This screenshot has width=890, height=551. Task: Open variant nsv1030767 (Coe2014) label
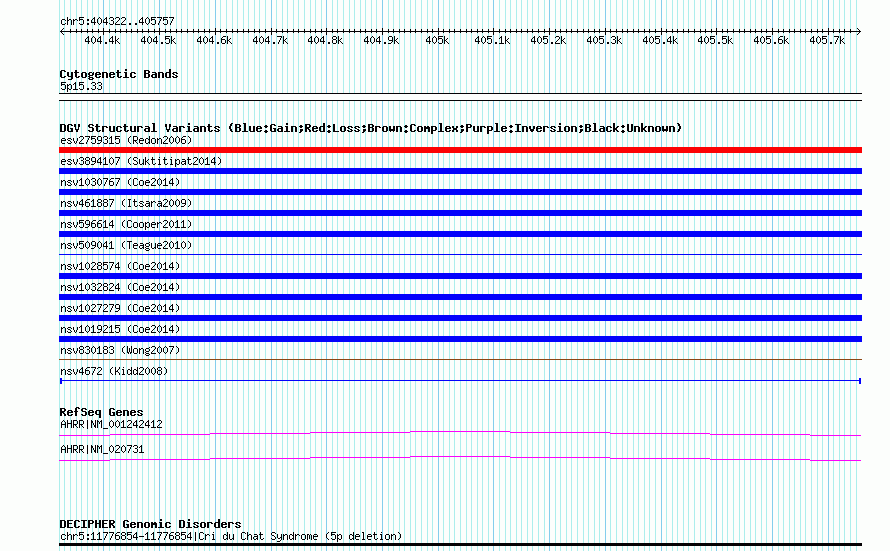tap(120, 182)
